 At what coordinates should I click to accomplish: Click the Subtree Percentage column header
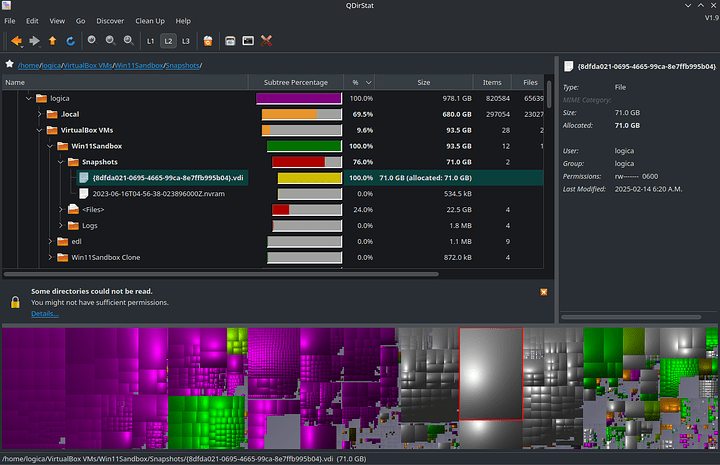(x=295, y=82)
